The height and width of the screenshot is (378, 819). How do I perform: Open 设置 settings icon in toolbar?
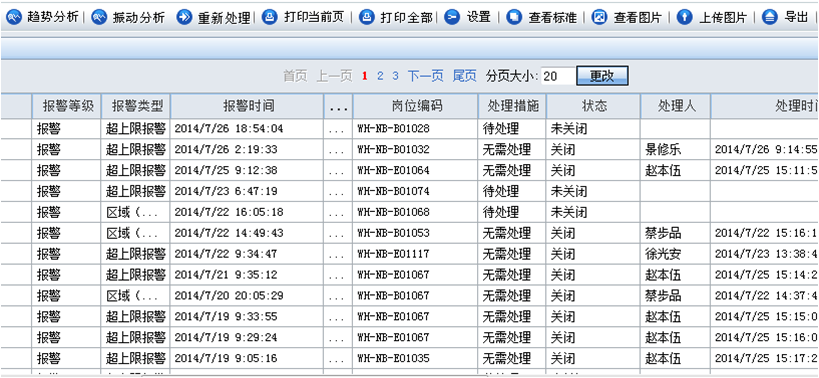452,17
